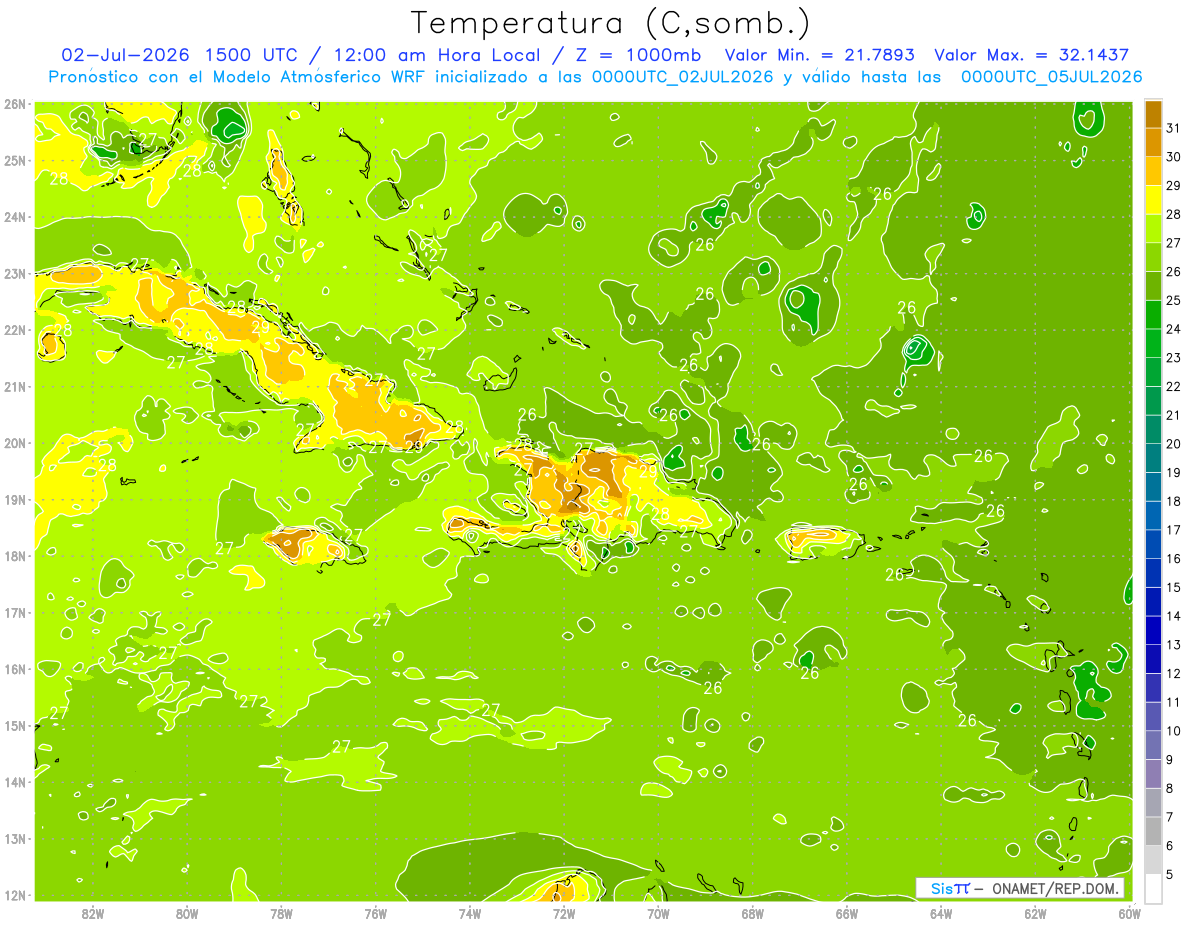Click the "62W" longitude axis label
Screen dimensions: 1200x927
(x=1035, y=913)
